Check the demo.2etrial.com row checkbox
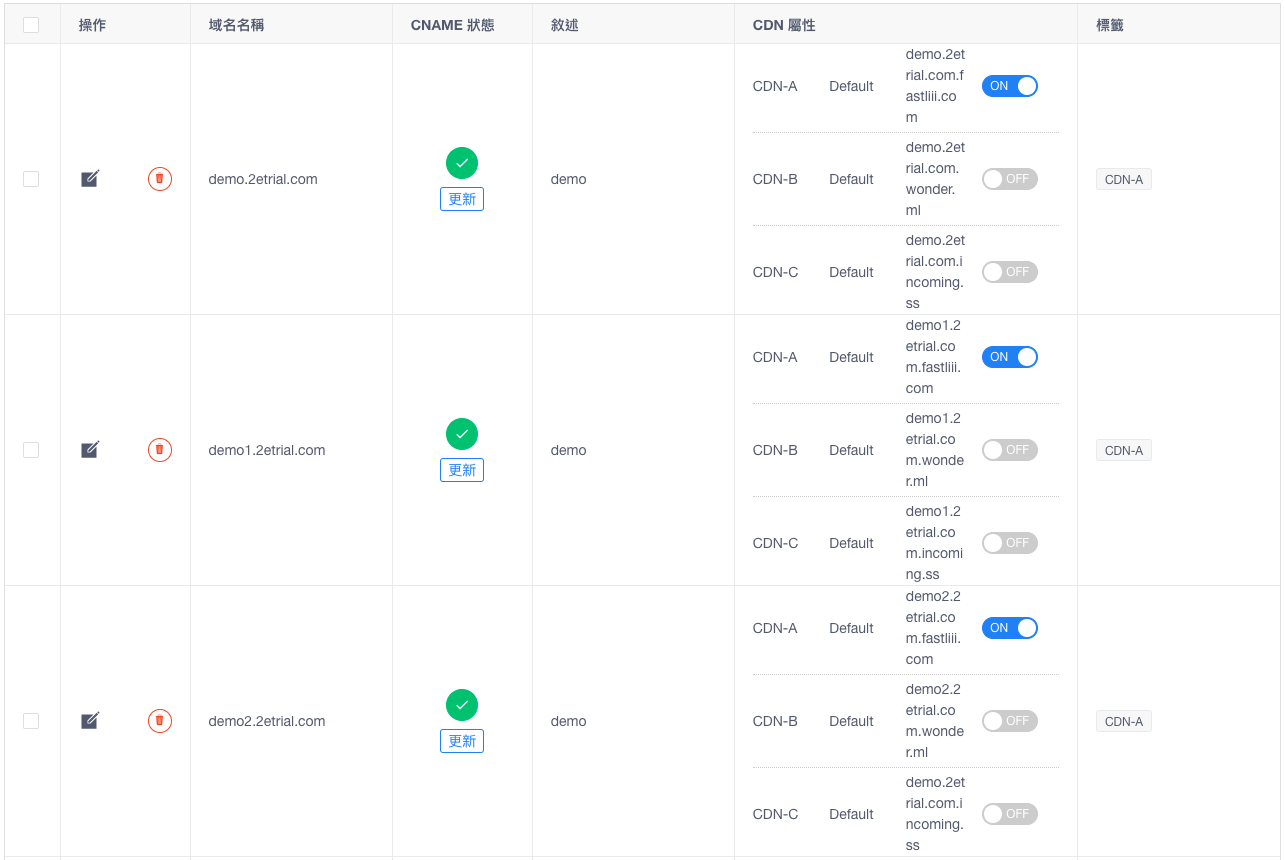This screenshot has width=1285, height=860. (31, 179)
